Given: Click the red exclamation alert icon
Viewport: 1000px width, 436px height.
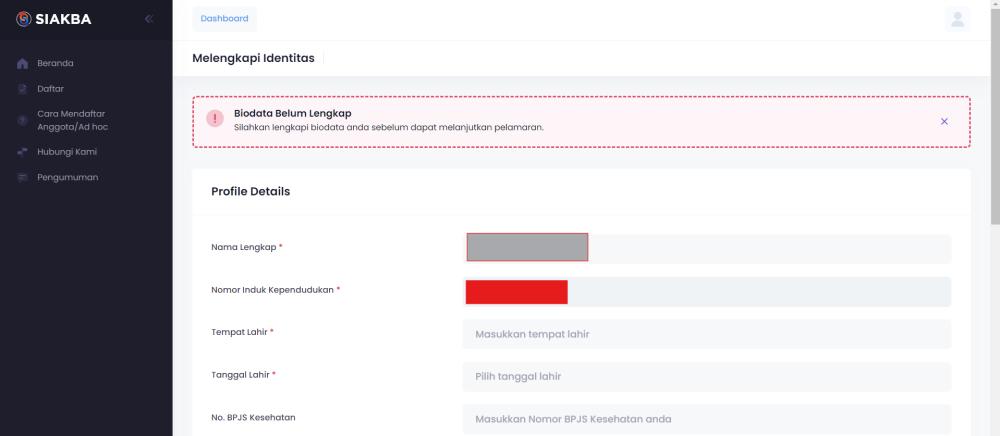Looking at the screenshot, I should [x=215, y=118].
